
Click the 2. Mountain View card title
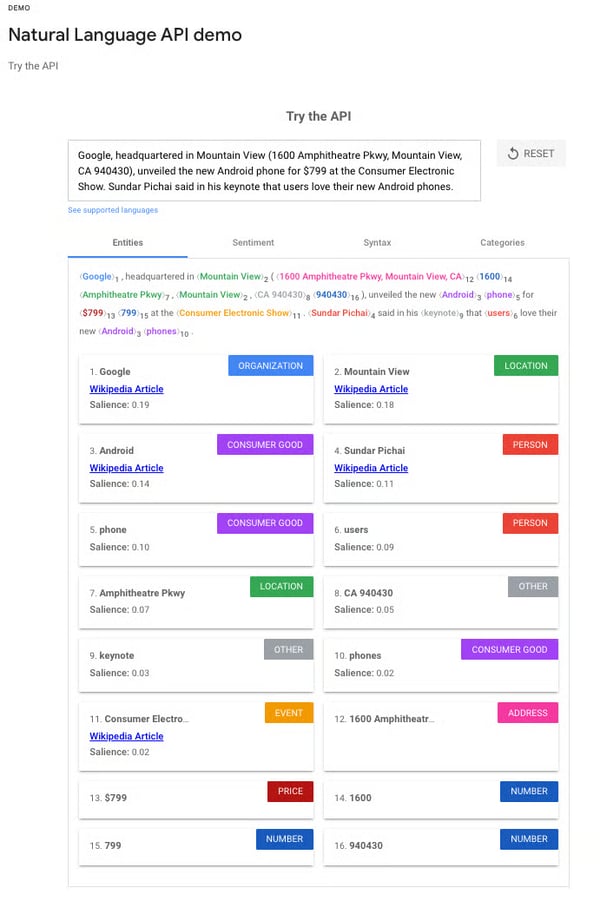[372, 372]
